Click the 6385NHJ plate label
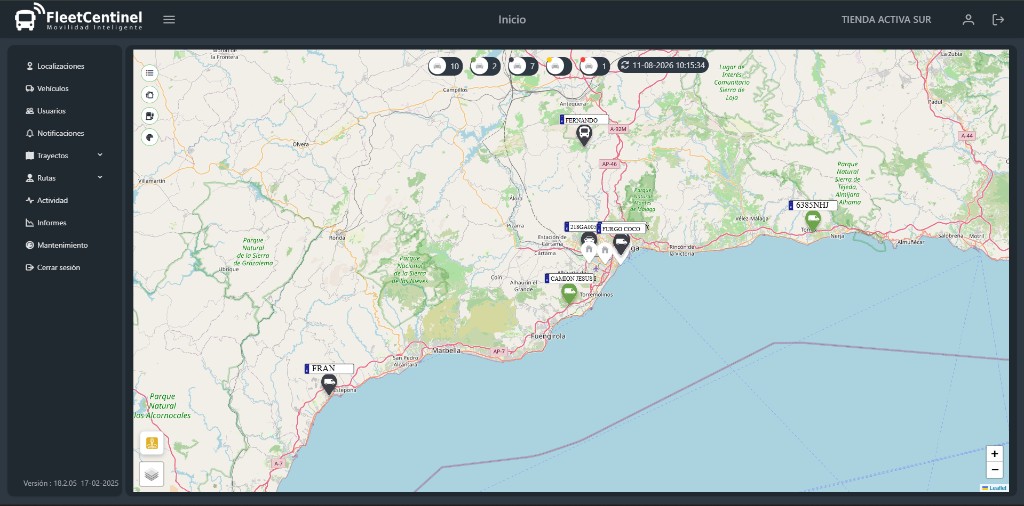1024x506 pixels. click(813, 205)
